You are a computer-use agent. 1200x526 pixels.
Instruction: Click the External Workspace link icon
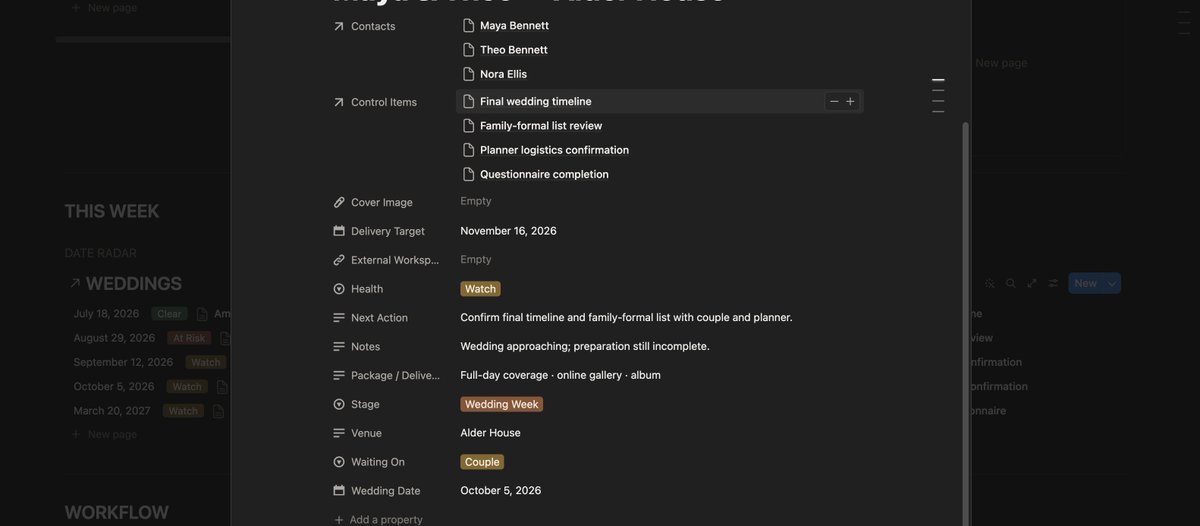click(339, 260)
